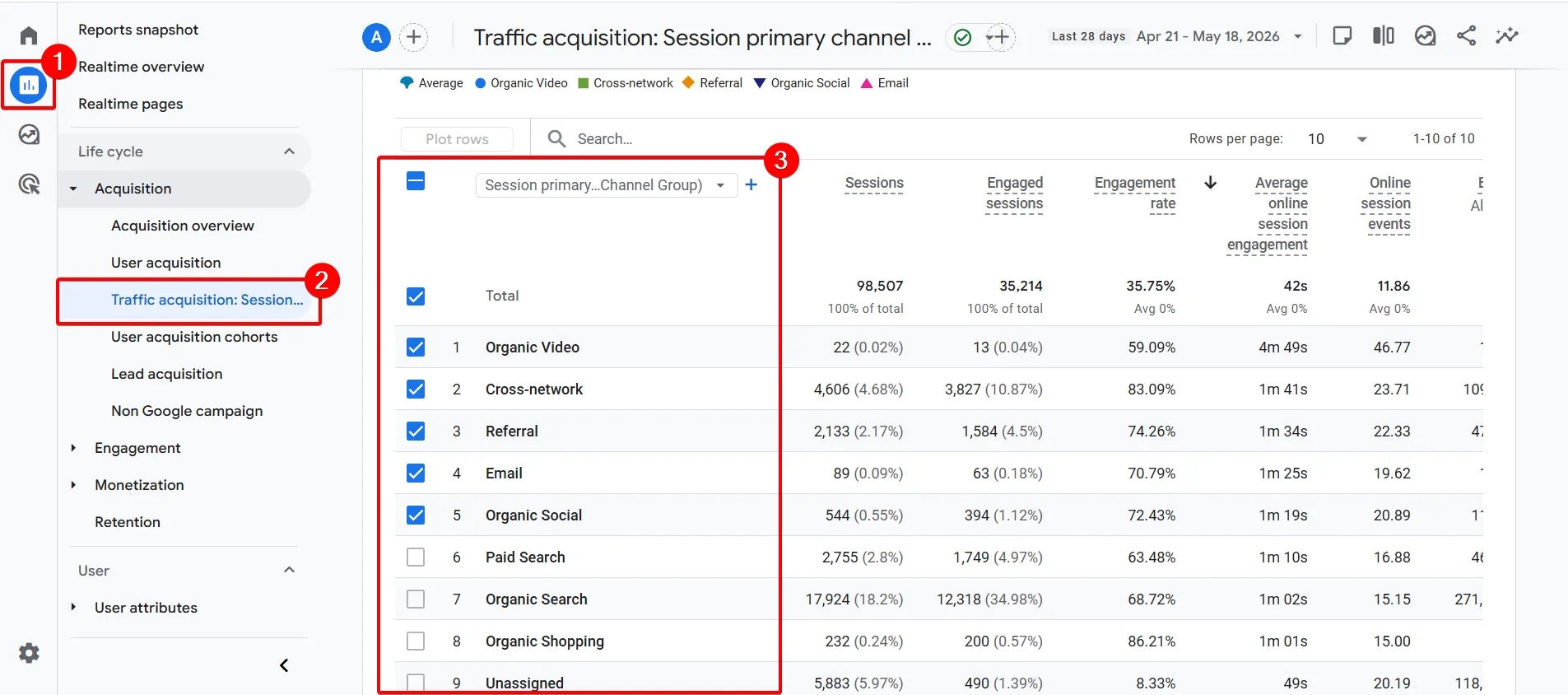The height and width of the screenshot is (695, 1568).
Task: Open User acquisition report
Action: [x=165, y=263]
